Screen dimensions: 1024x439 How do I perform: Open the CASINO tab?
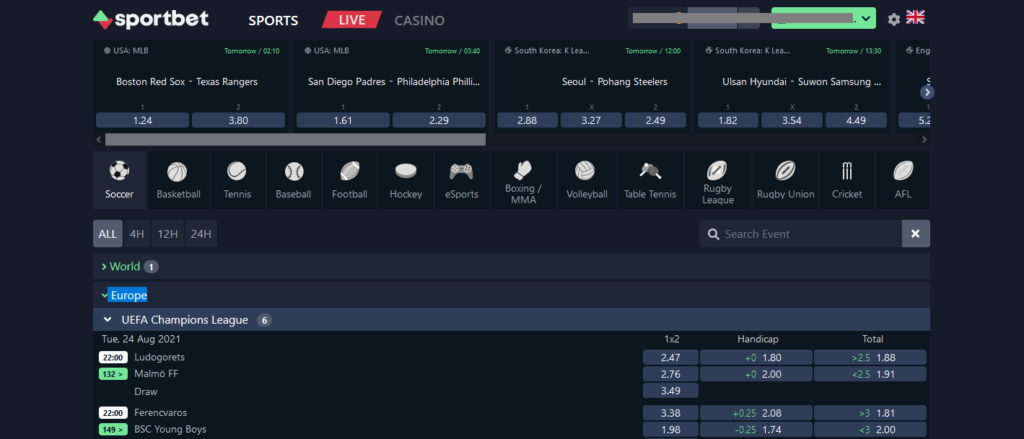[x=419, y=20]
